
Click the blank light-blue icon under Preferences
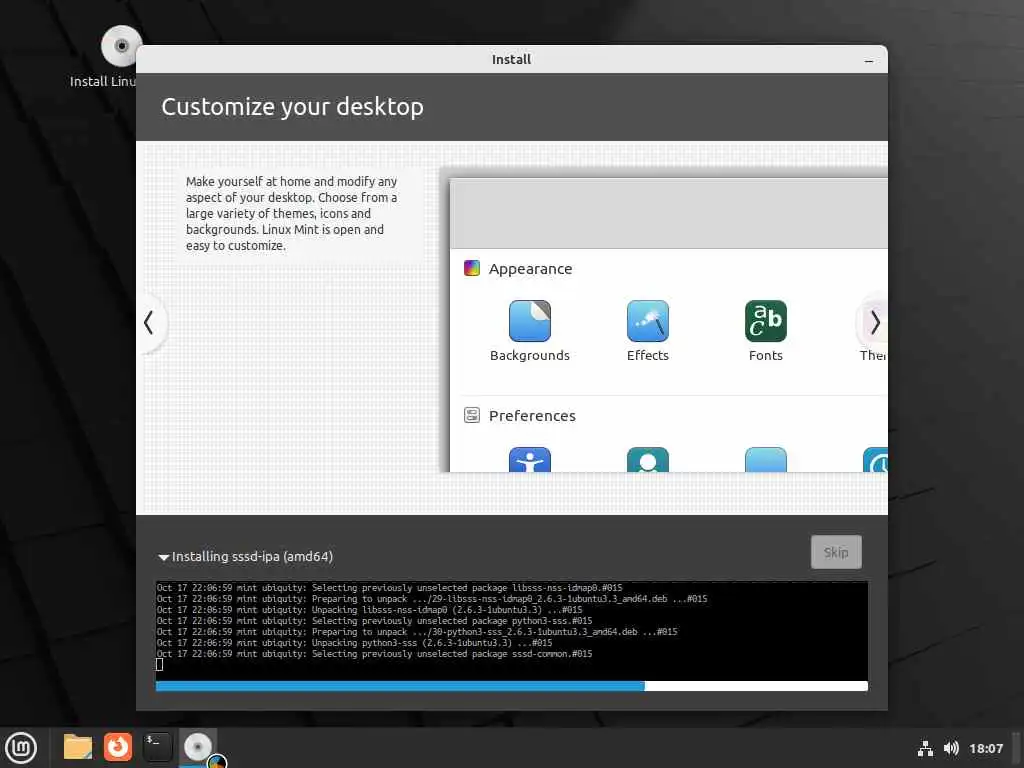point(765,459)
